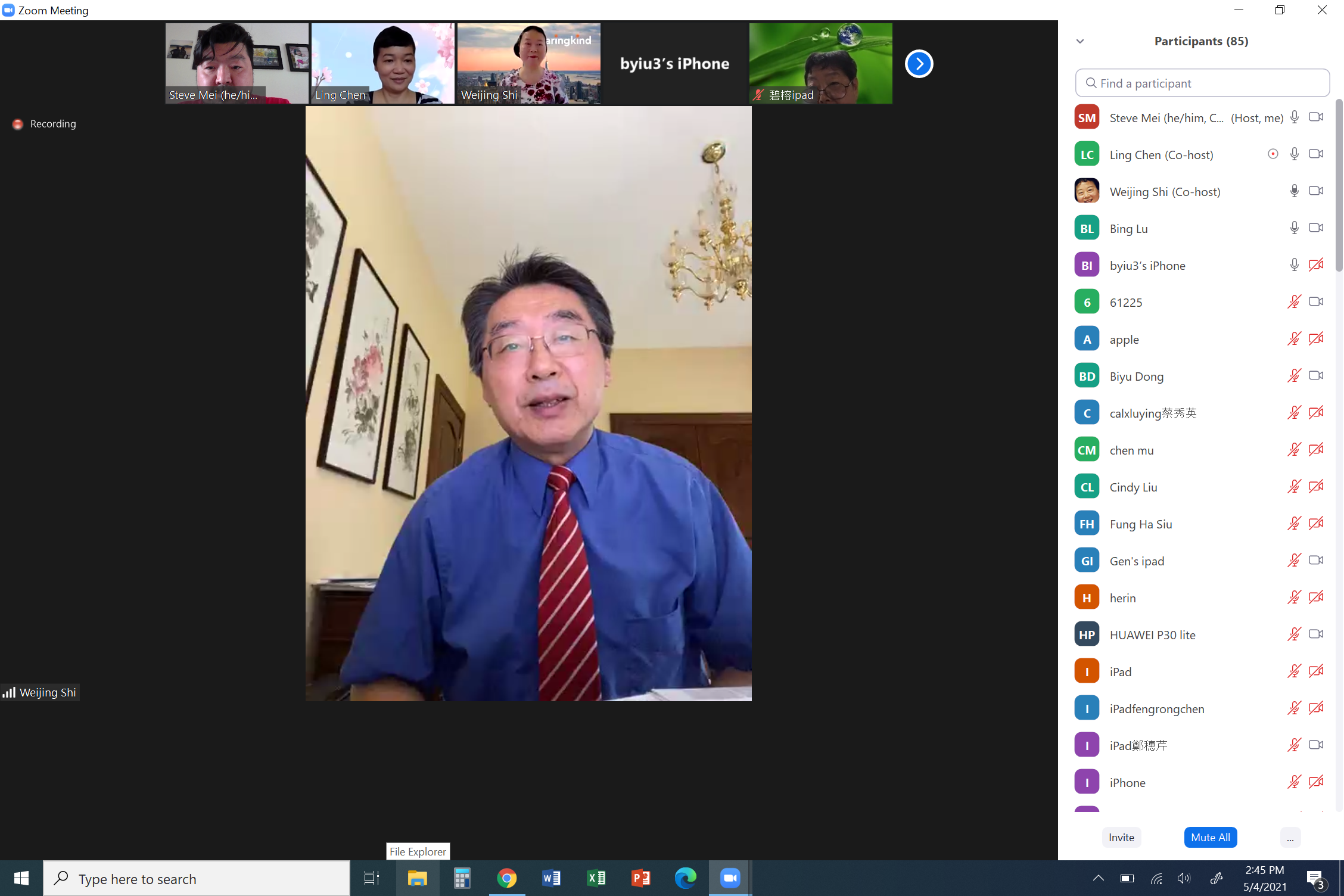Click muted mic icon beside Biyu Dong
1344x896 pixels.
pos(1294,376)
